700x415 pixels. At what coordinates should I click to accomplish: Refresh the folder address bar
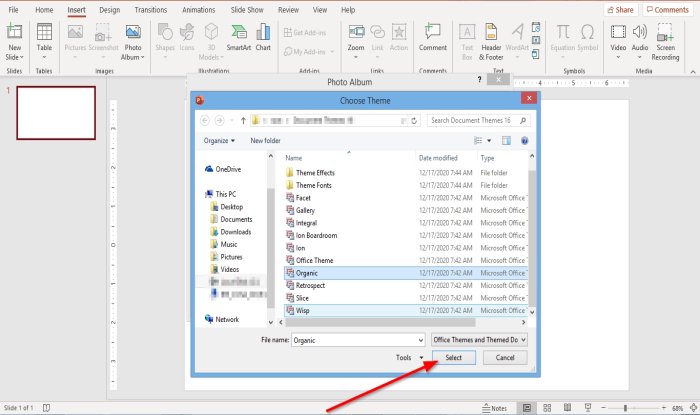[x=414, y=120]
